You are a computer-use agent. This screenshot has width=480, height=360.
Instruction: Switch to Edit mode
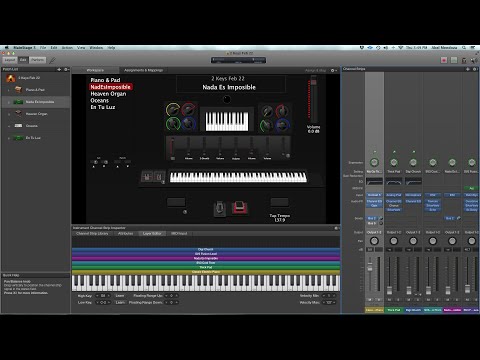[23, 60]
